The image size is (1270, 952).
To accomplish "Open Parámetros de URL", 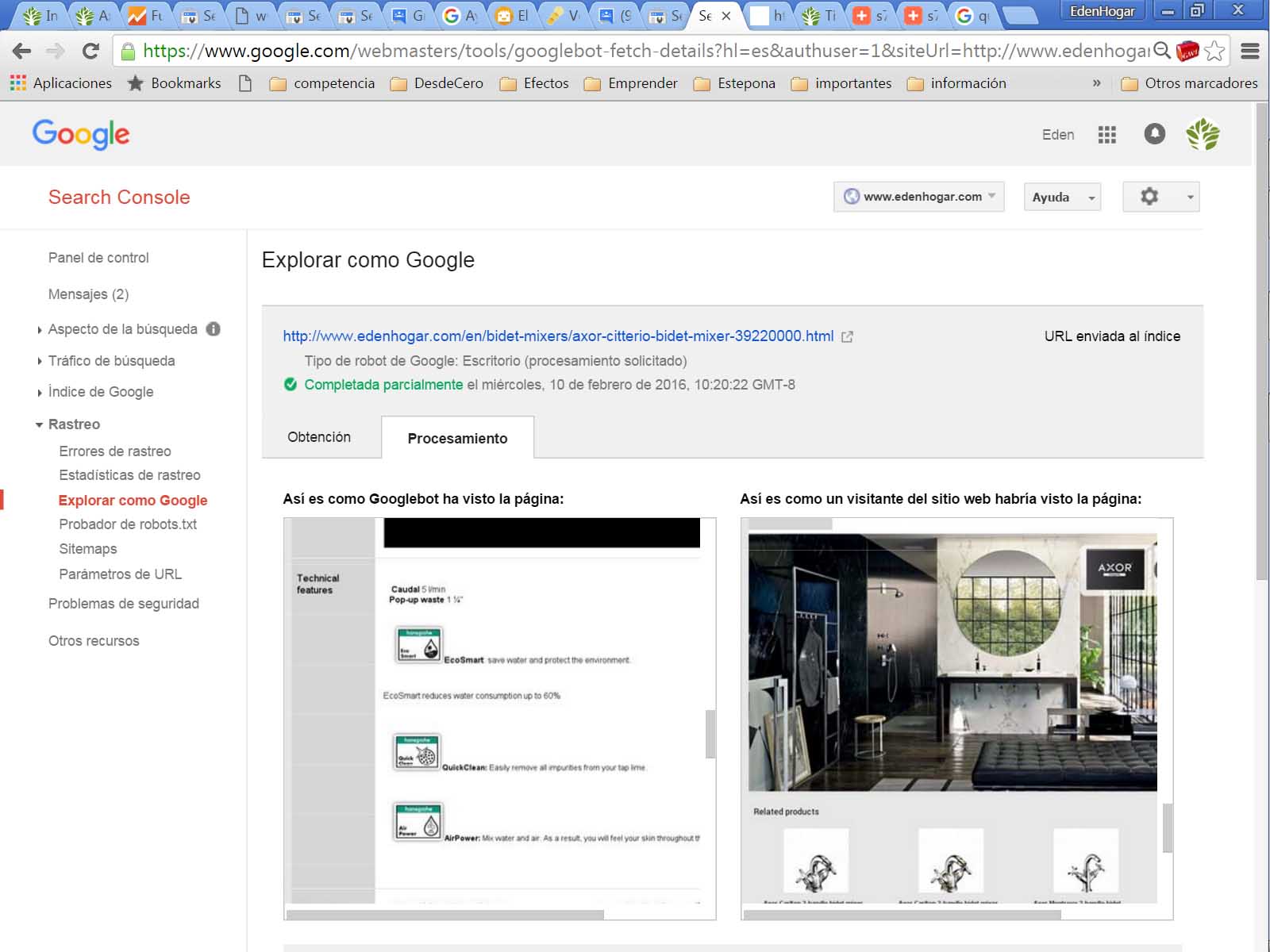I will point(120,574).
